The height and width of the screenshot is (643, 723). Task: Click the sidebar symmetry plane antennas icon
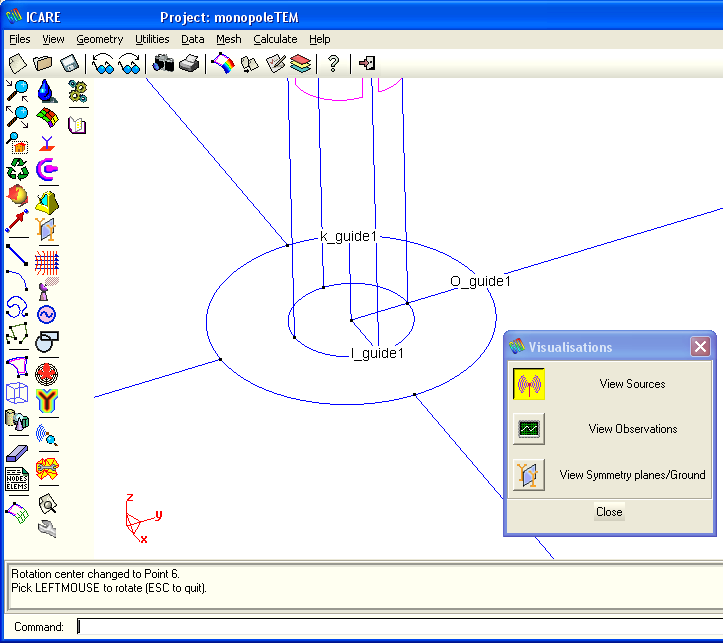(x=47, y=229)
